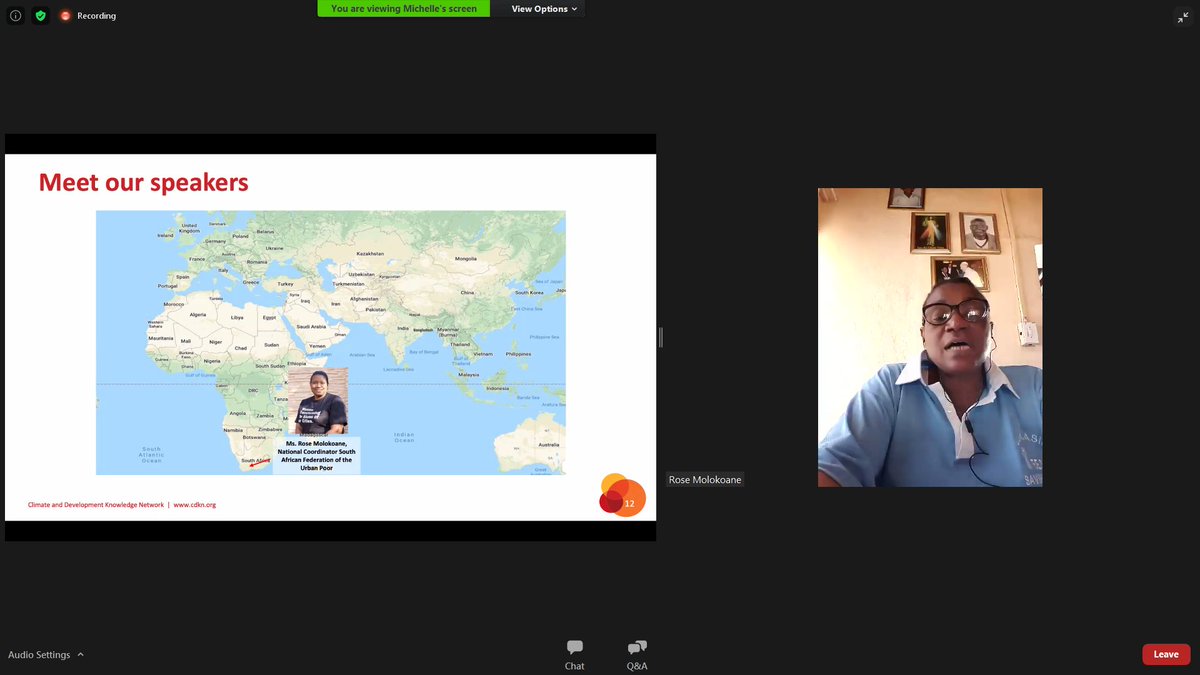Open the Q&A panel
Image resolution: width=1200 pixels, height=675 pixels.
tap(637, 655)
